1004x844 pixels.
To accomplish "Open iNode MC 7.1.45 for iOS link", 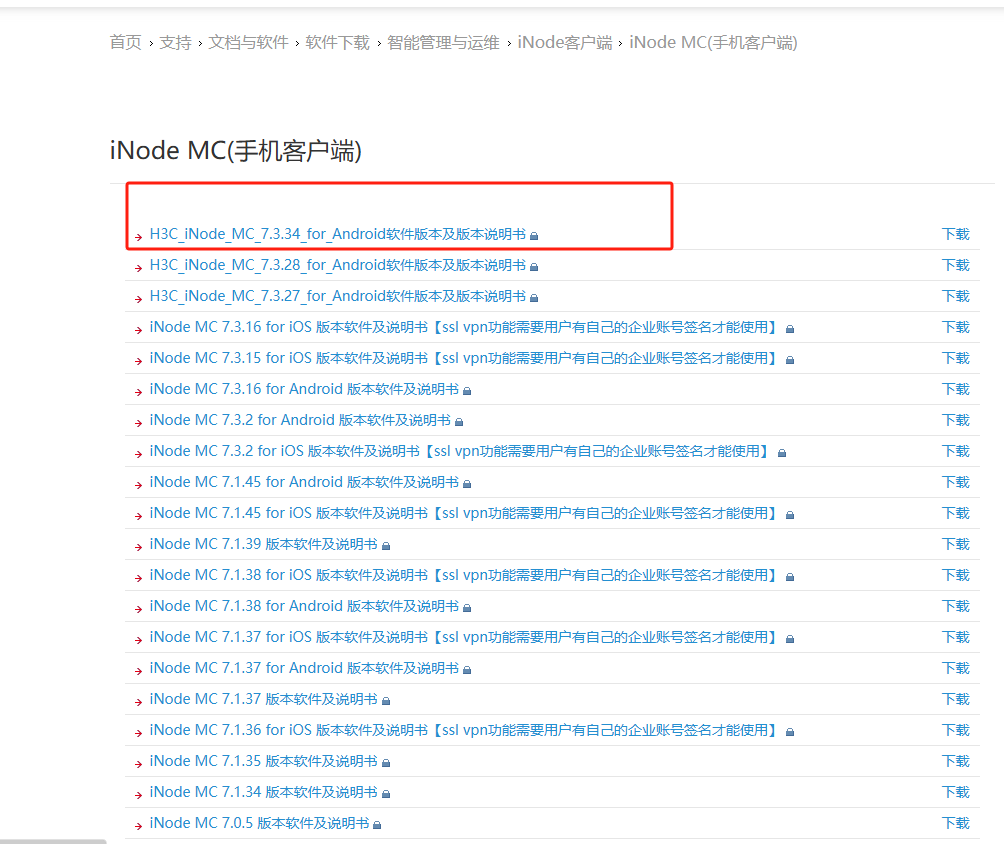I will (465, 513).
